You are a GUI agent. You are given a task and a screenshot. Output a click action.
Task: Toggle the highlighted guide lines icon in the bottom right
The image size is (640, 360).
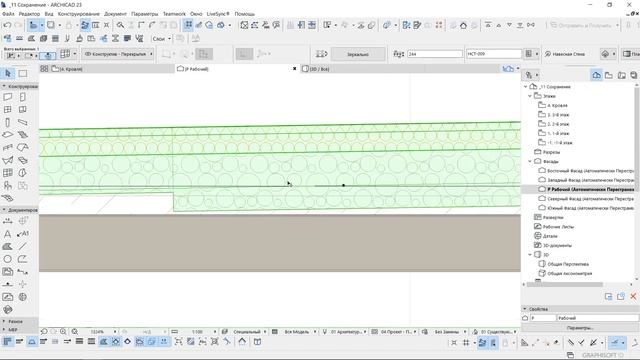pos(482,342)
